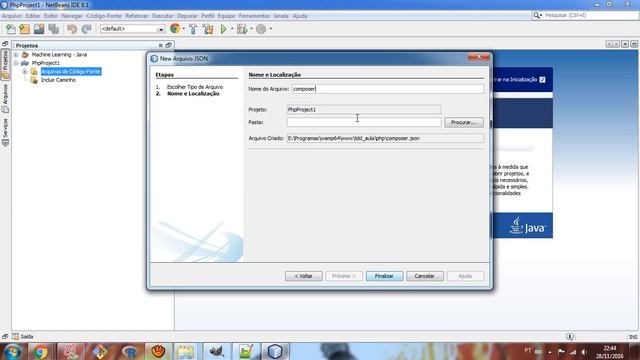
Task: Click the Saída output window icon
Action: pyautogui.click(x=16, y=336)
